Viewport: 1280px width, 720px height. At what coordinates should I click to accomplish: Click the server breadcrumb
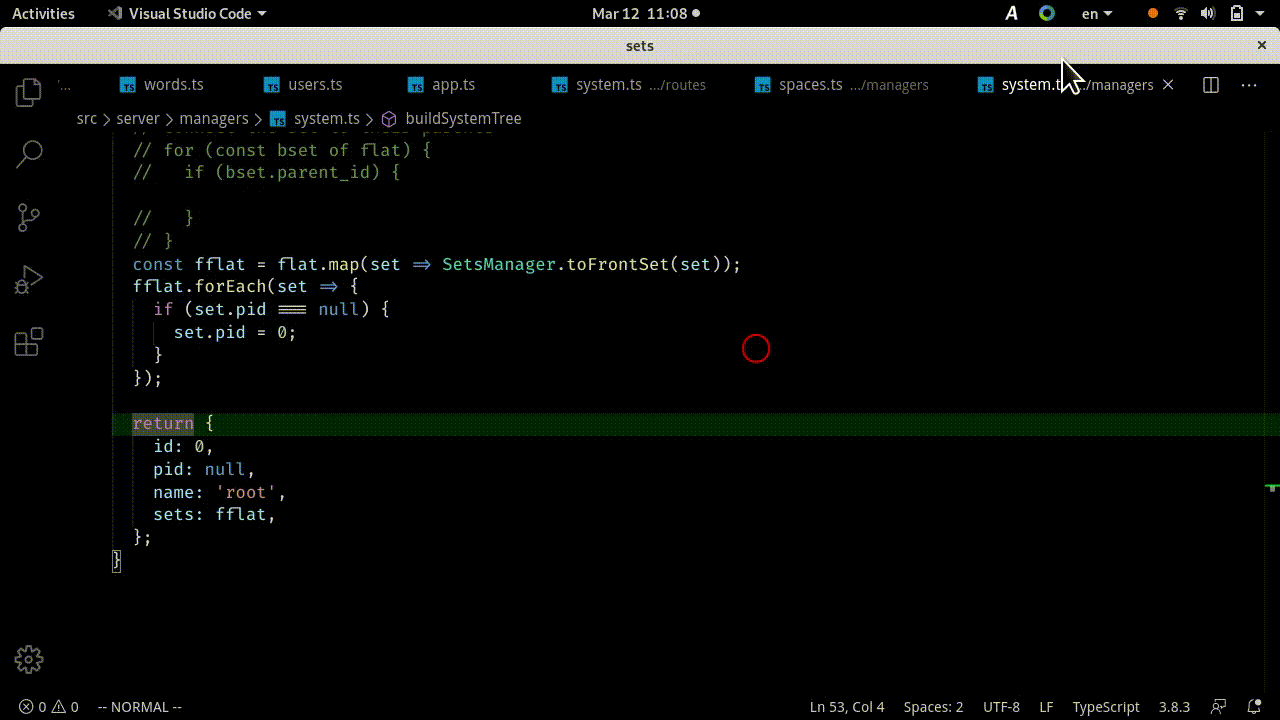coord(138,118)
